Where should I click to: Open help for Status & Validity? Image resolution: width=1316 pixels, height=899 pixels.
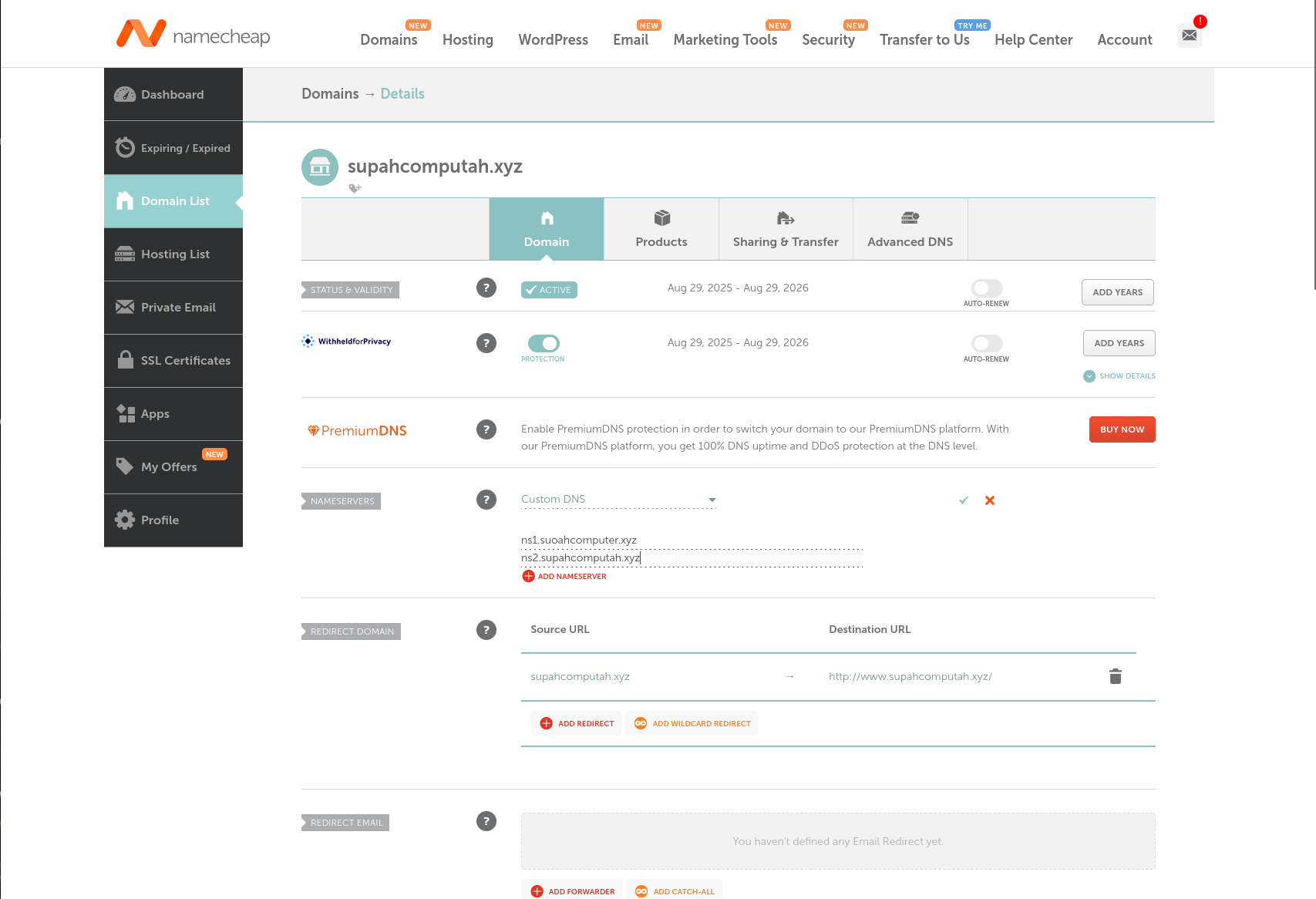click(x=486, y=288)
